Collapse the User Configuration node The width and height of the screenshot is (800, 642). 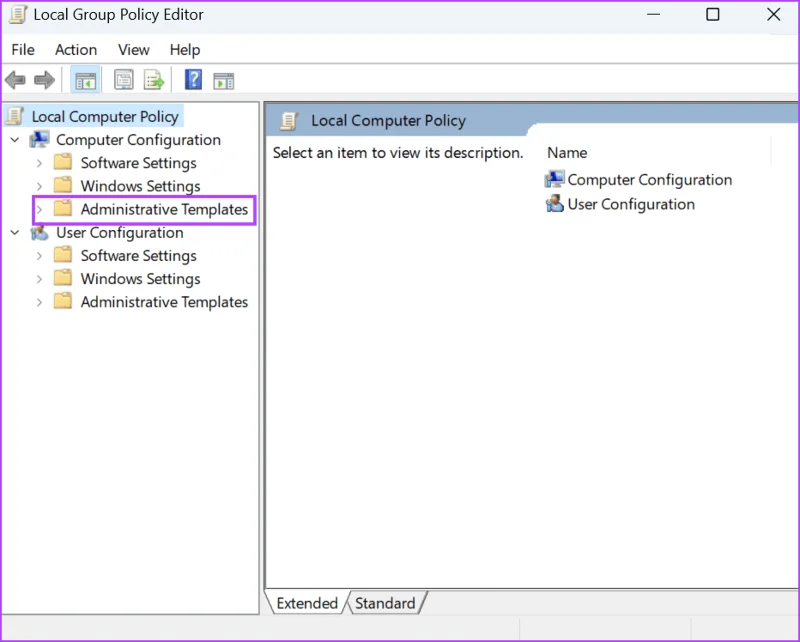pyautogui.click(x=15, y=233)
